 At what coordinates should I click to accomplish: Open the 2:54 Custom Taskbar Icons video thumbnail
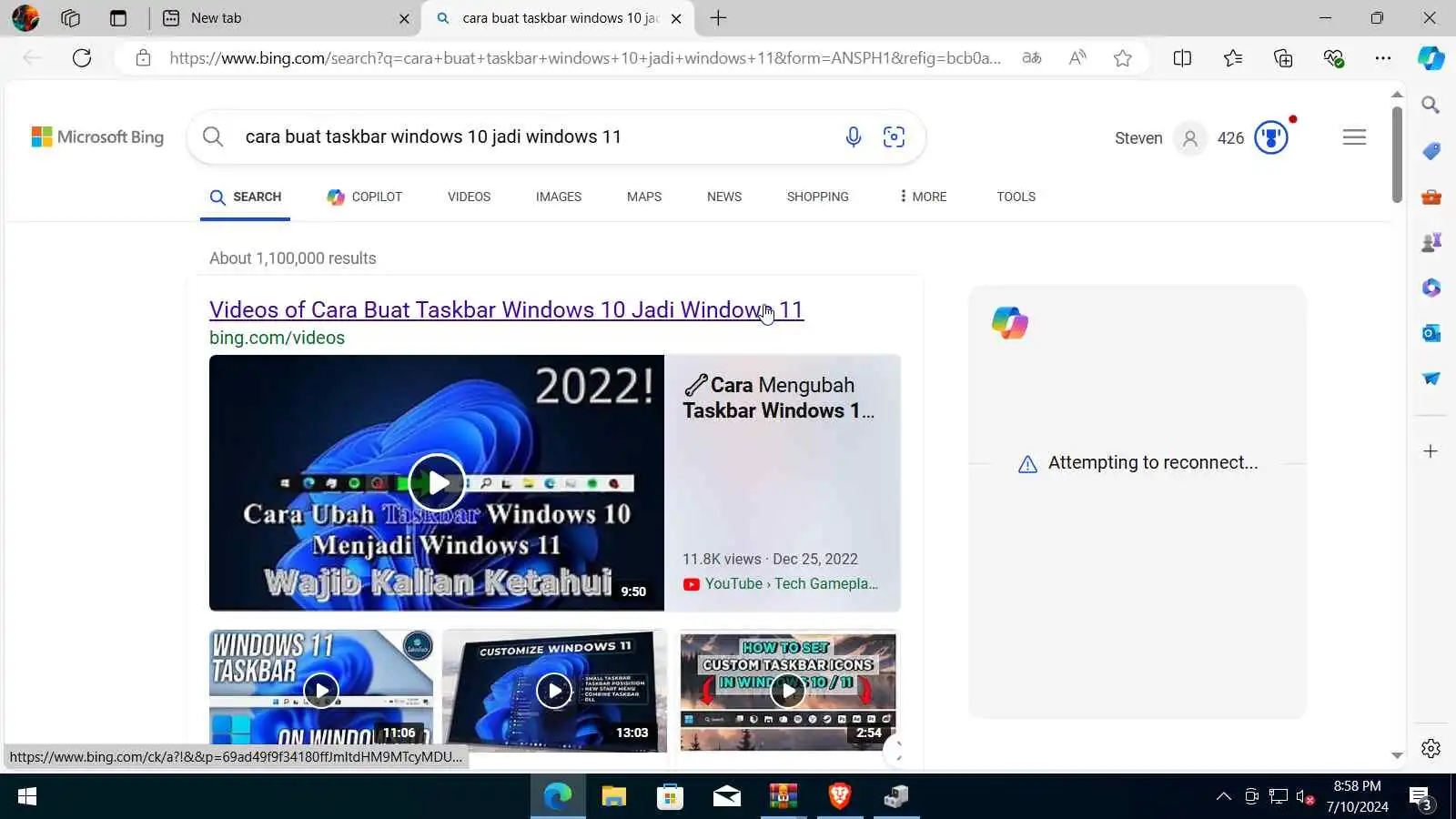click(x=788, y=691)
